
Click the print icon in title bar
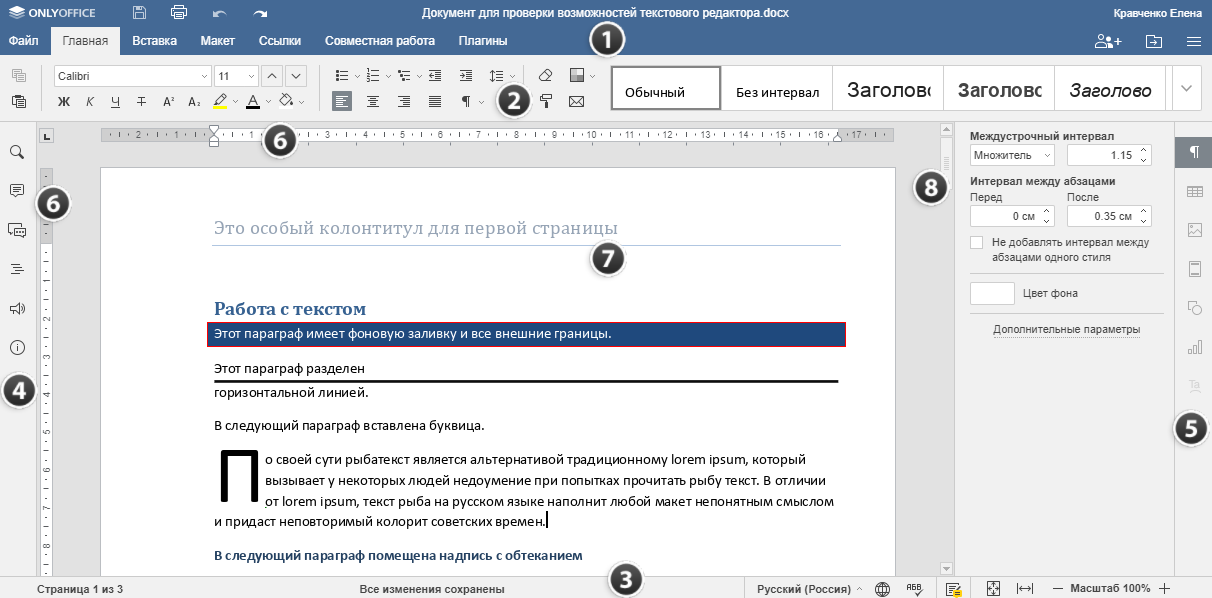click(179, 13)
